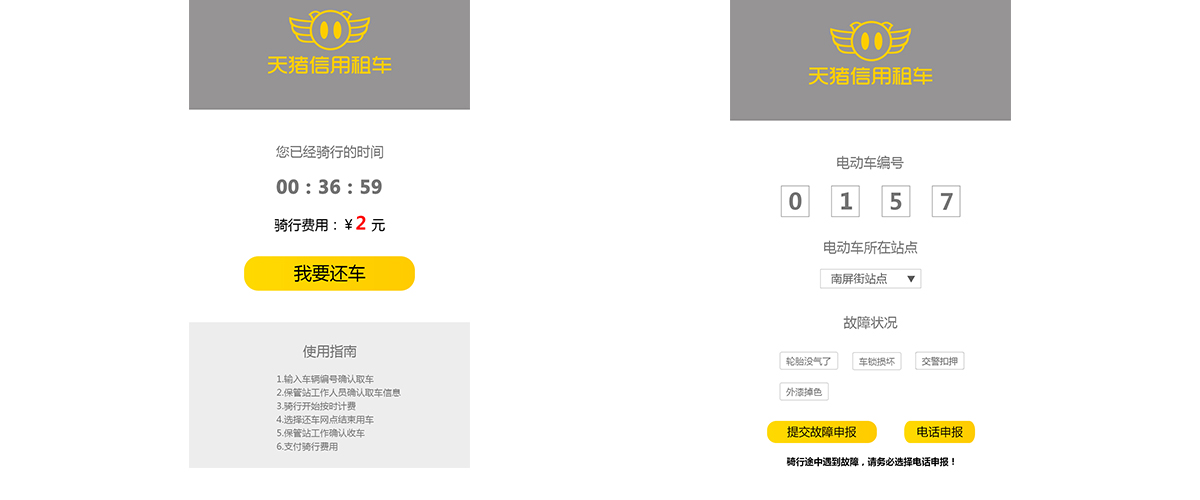Screen dimensions: 1200x500
Task: Toggle the 车锁损坏 fault option
Action: coord(877,361)
